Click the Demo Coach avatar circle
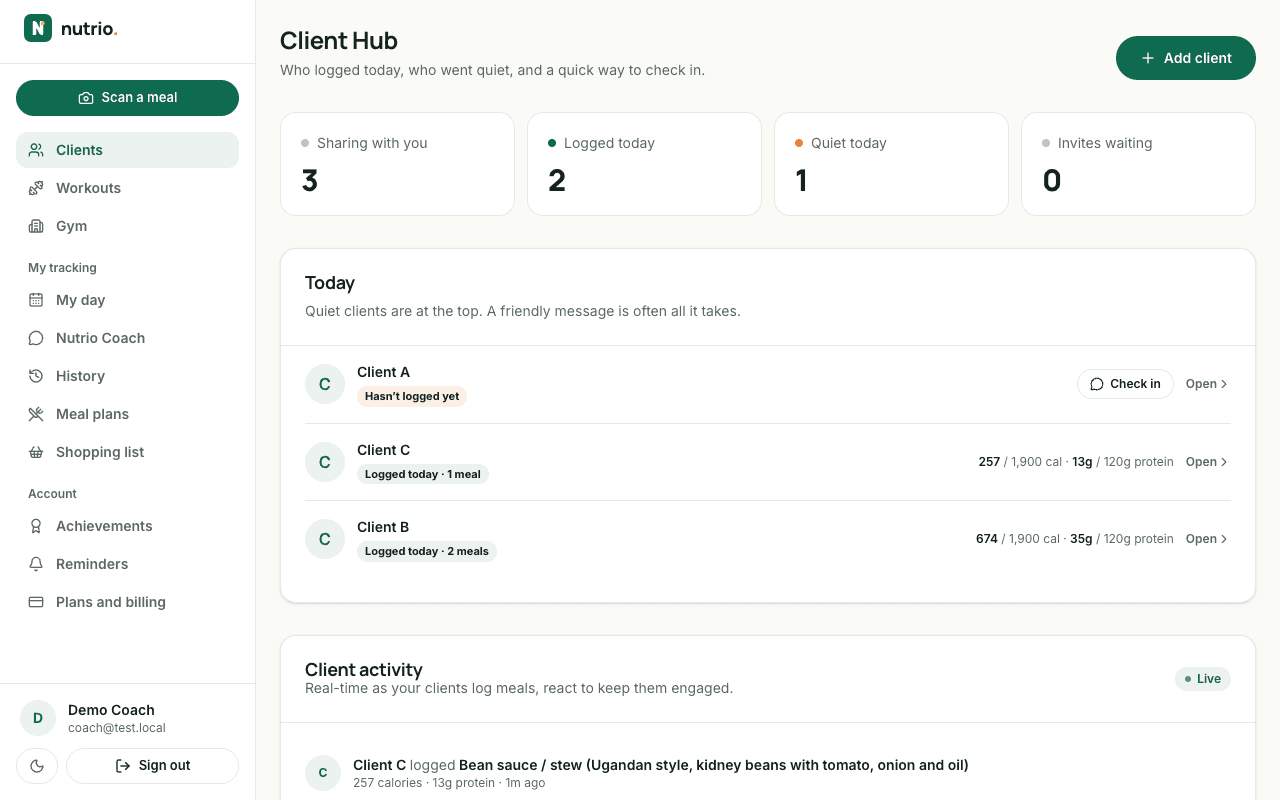 [x=38, y=718]
